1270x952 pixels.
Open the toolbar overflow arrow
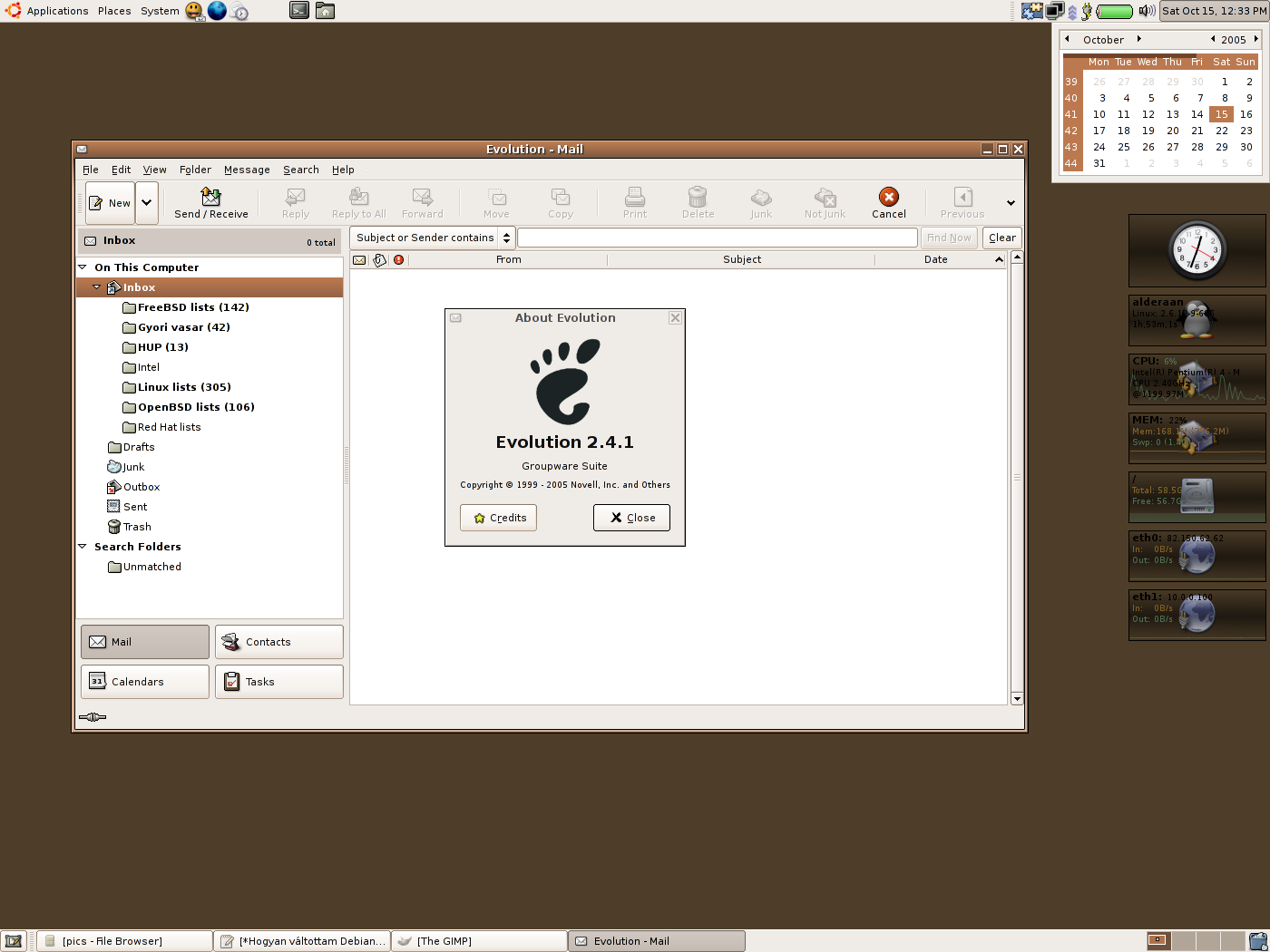click(1011, 203)
